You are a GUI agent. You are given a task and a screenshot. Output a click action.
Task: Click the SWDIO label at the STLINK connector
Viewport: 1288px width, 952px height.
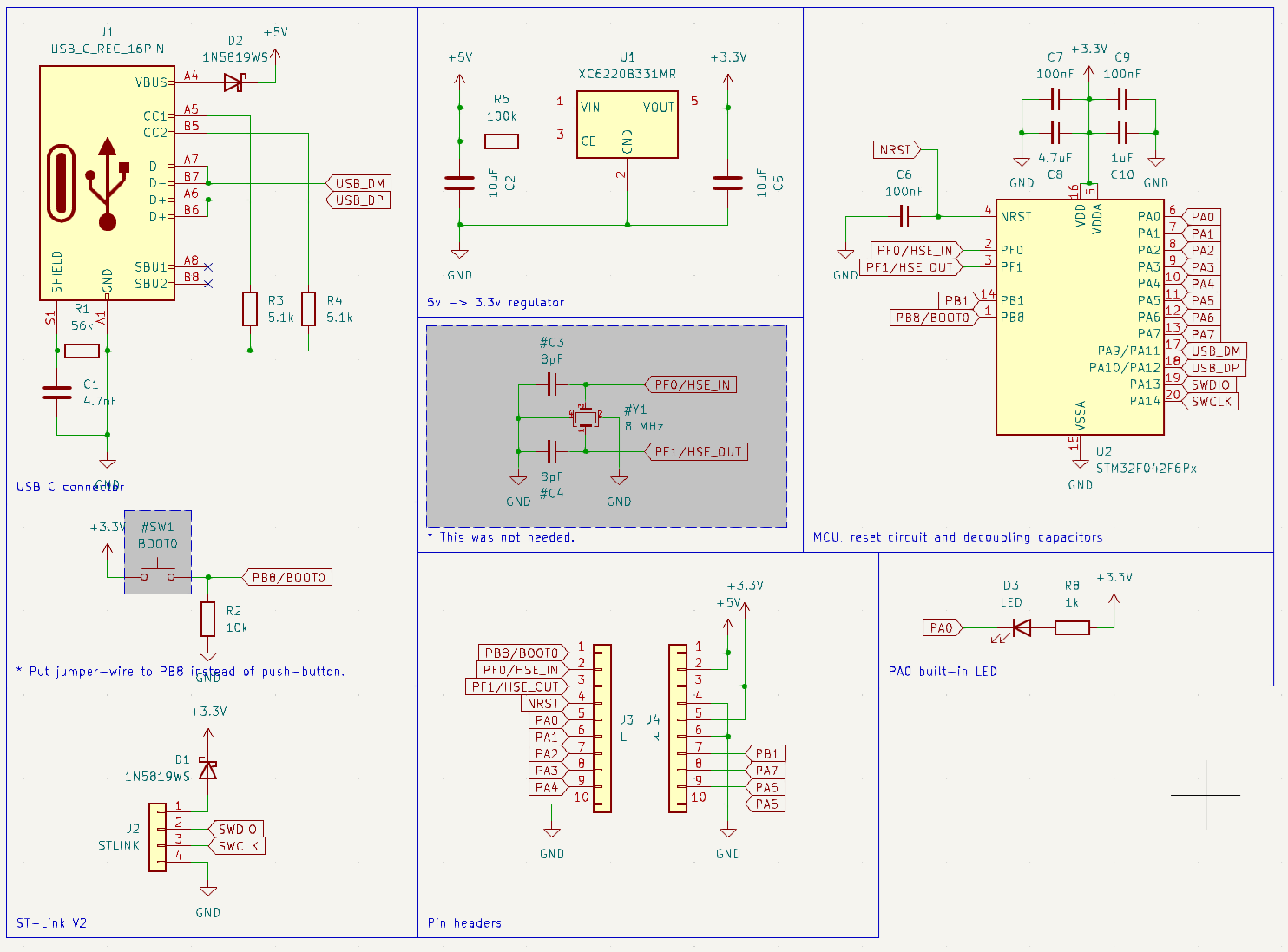pos(236,829)
